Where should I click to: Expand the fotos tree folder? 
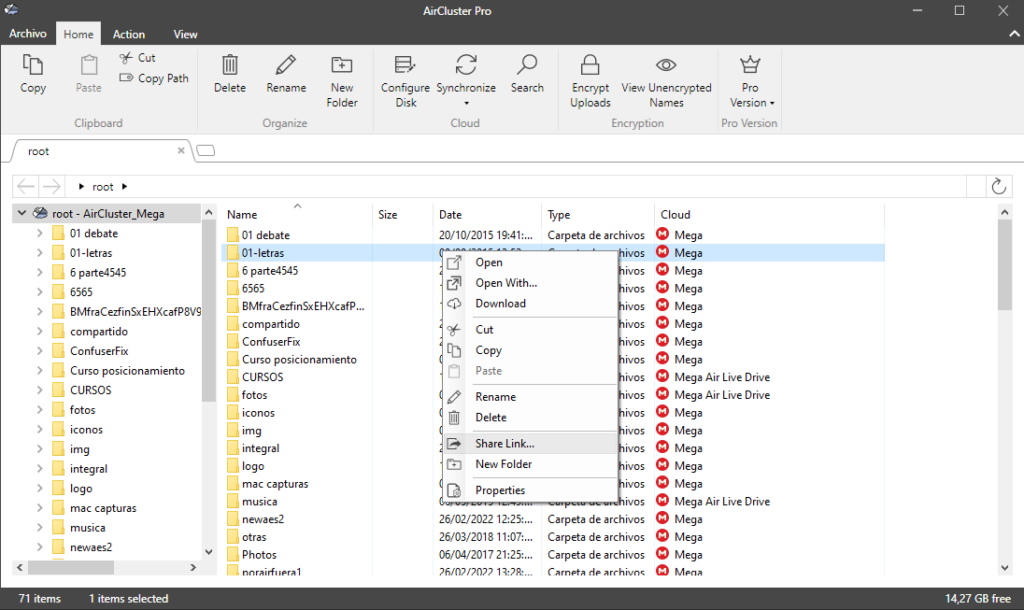40,409
